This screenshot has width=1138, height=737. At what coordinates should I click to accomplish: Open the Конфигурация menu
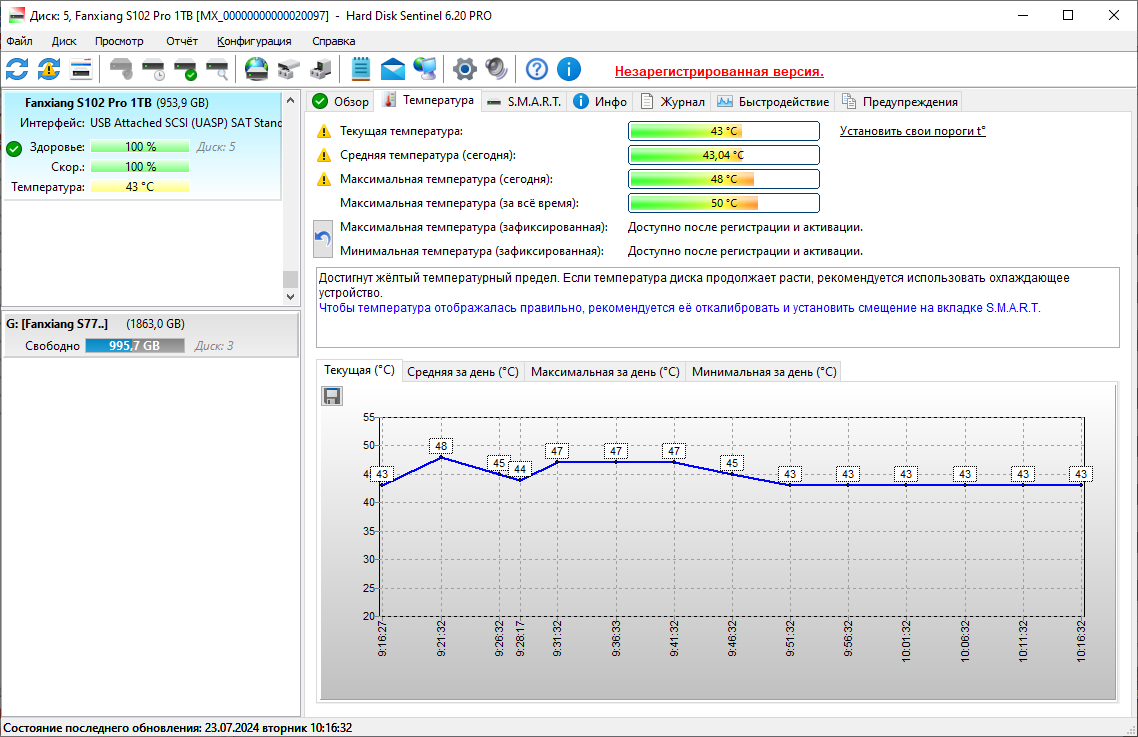254,41
